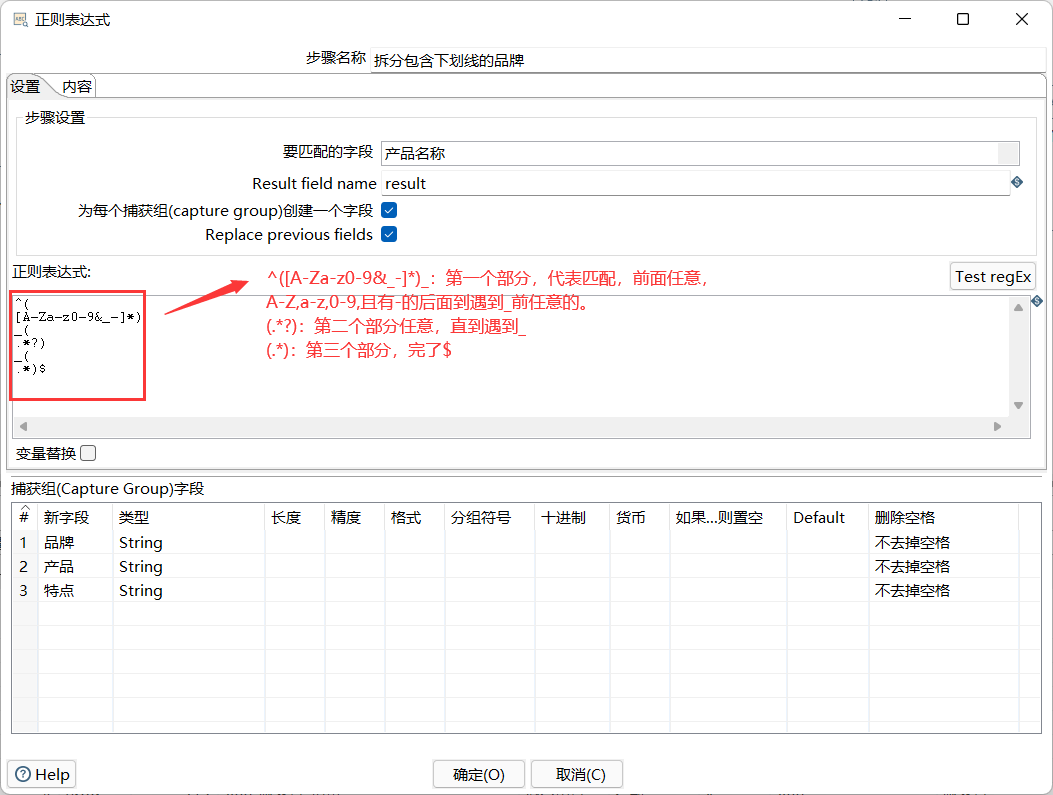This screenshot has width=1053, height=795.
Task: Click 不去掉空格 cell in 品牌 row
Action: point(944,543)
